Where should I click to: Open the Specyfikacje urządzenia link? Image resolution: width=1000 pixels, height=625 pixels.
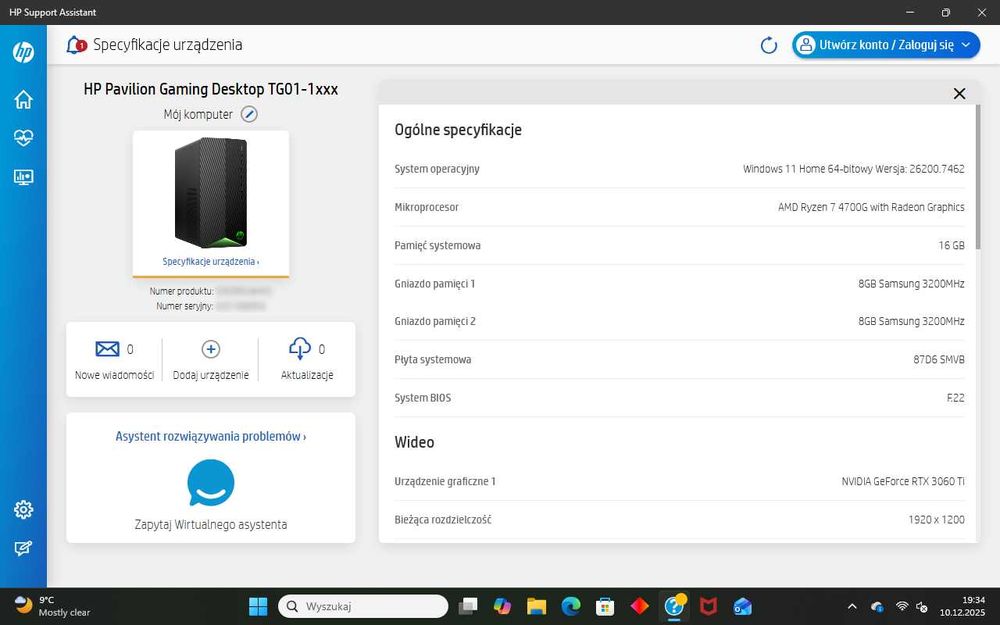pos(210,261)
